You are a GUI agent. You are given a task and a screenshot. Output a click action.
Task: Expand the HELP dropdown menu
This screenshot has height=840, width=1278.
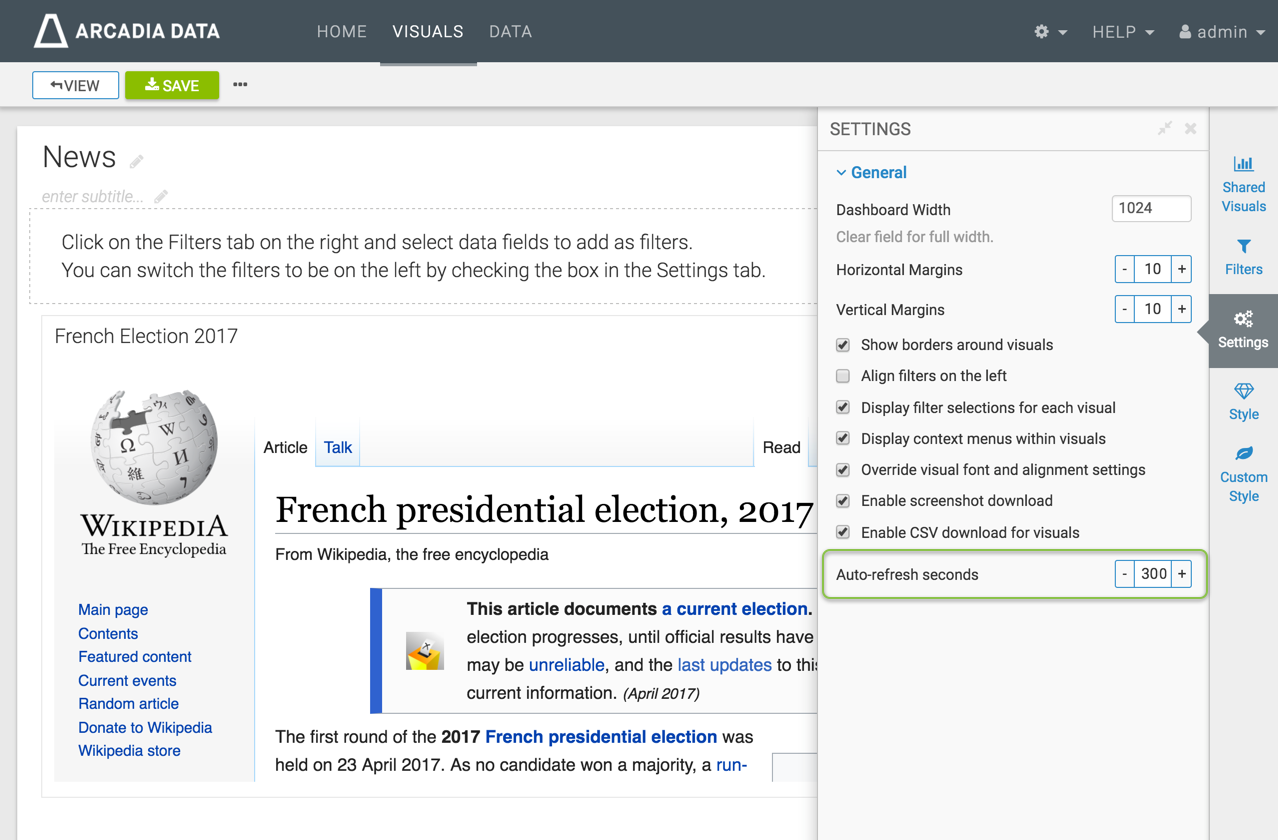click(1122, 32)
